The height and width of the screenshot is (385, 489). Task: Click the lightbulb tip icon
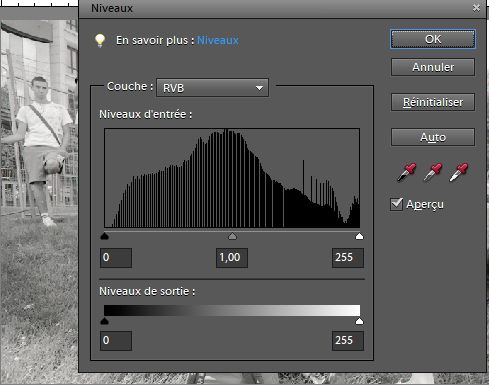(x=100, y=41)
